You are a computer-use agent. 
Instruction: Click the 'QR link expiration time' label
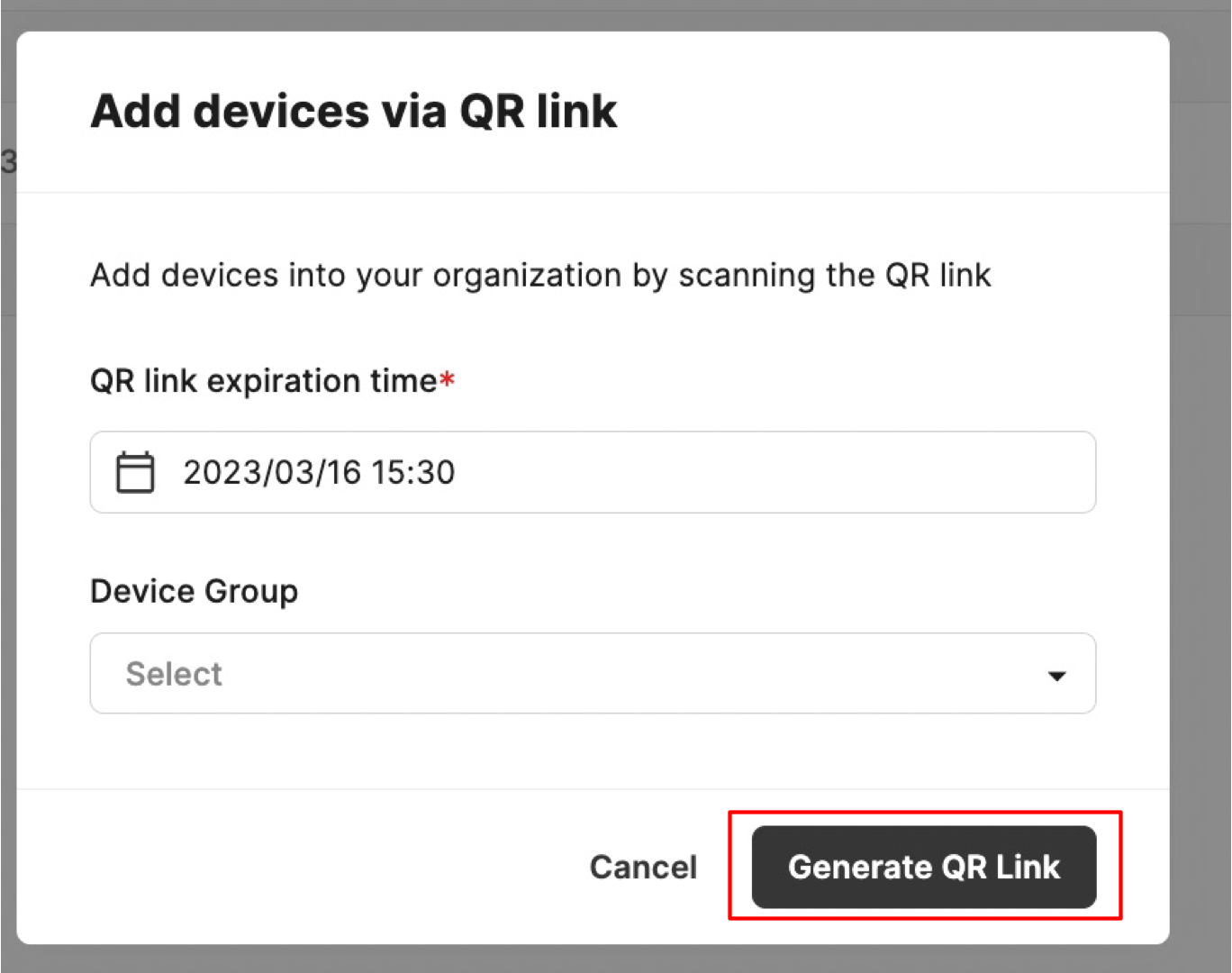263,381
